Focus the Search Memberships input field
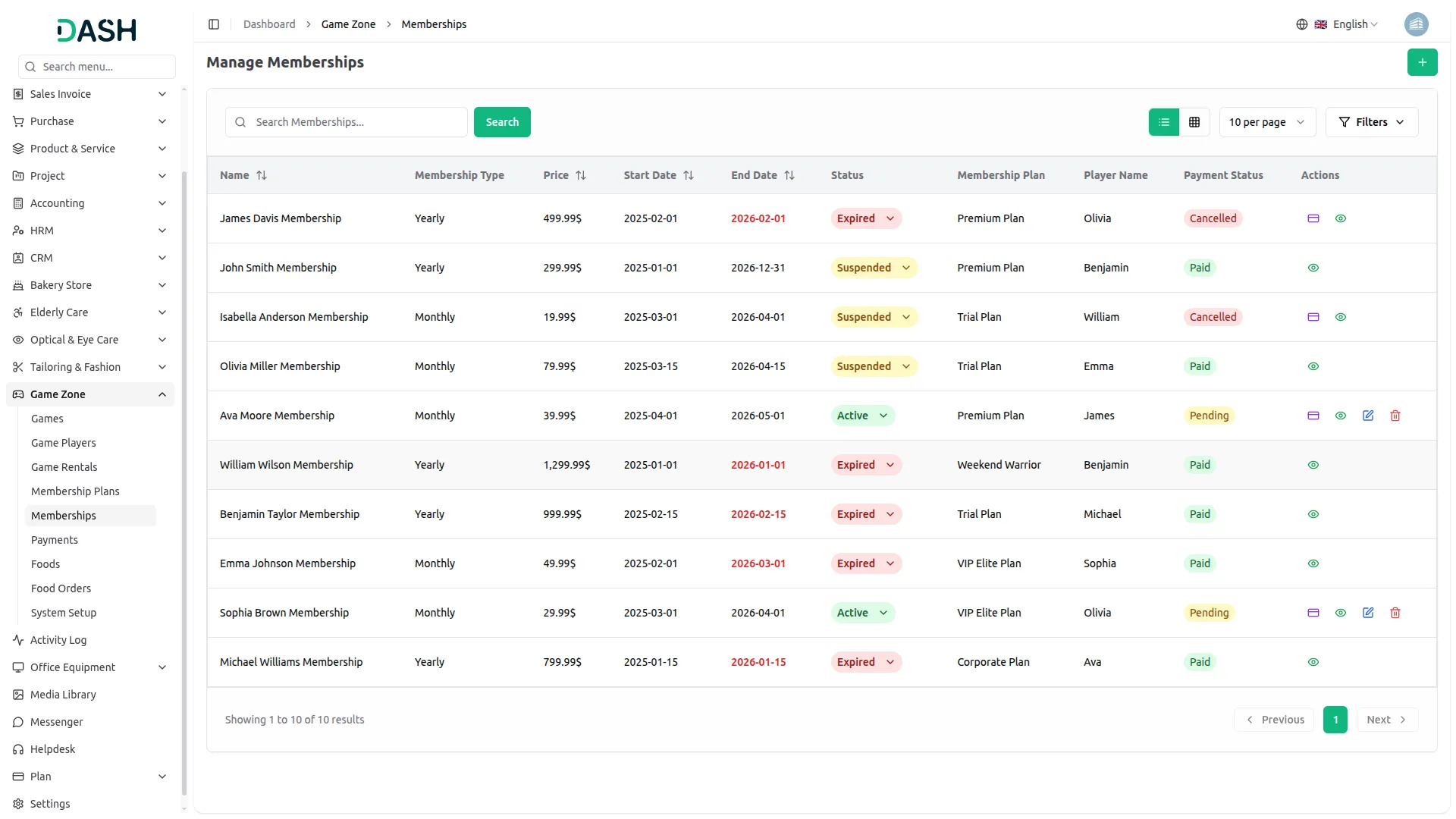The width and height of the screenshot is (1456, 819). (x=346, y=122)
